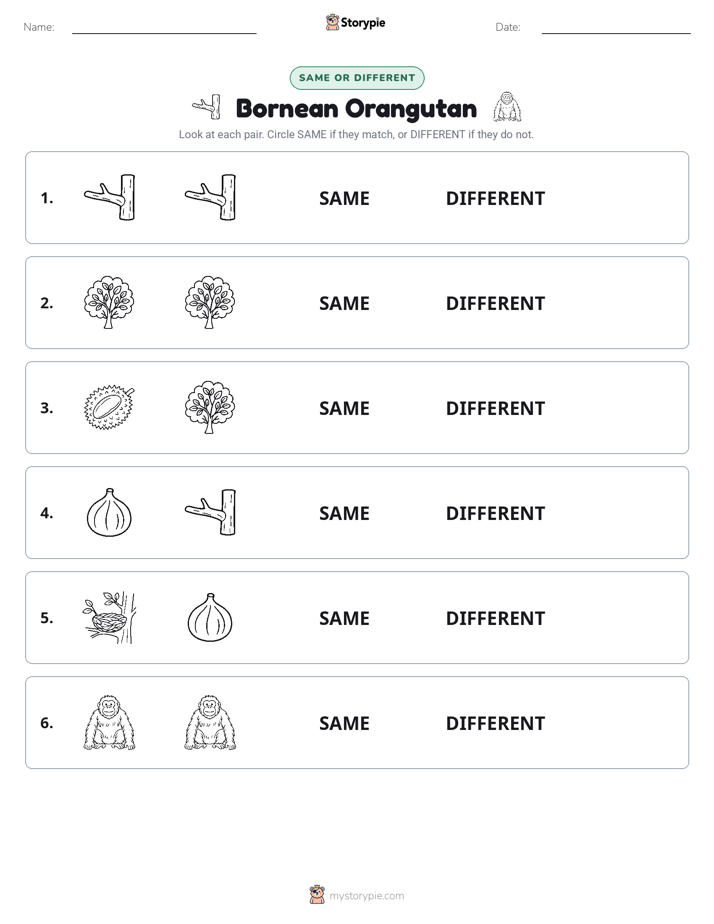
Task: Choose DIFFERENT for row 3
Action: pos(495,408)
